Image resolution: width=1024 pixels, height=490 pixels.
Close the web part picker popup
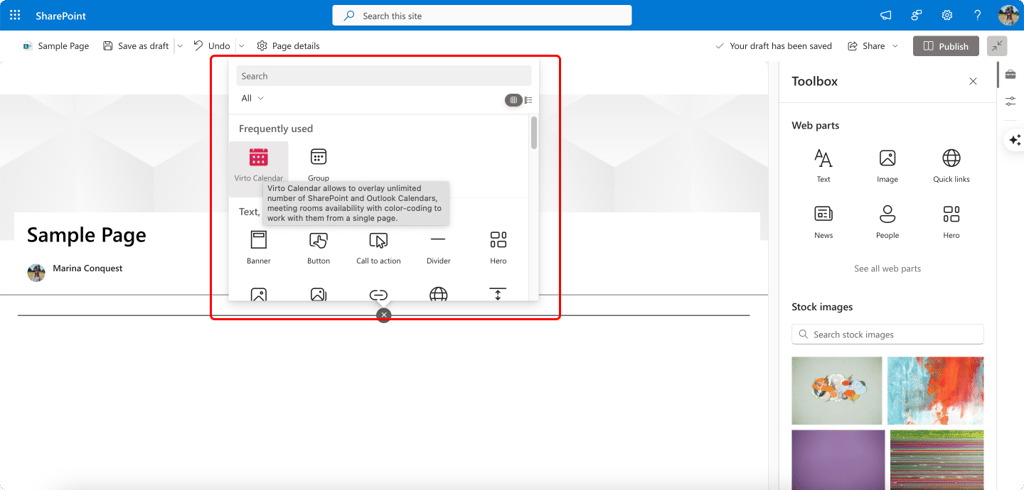(x=384, y=315)
